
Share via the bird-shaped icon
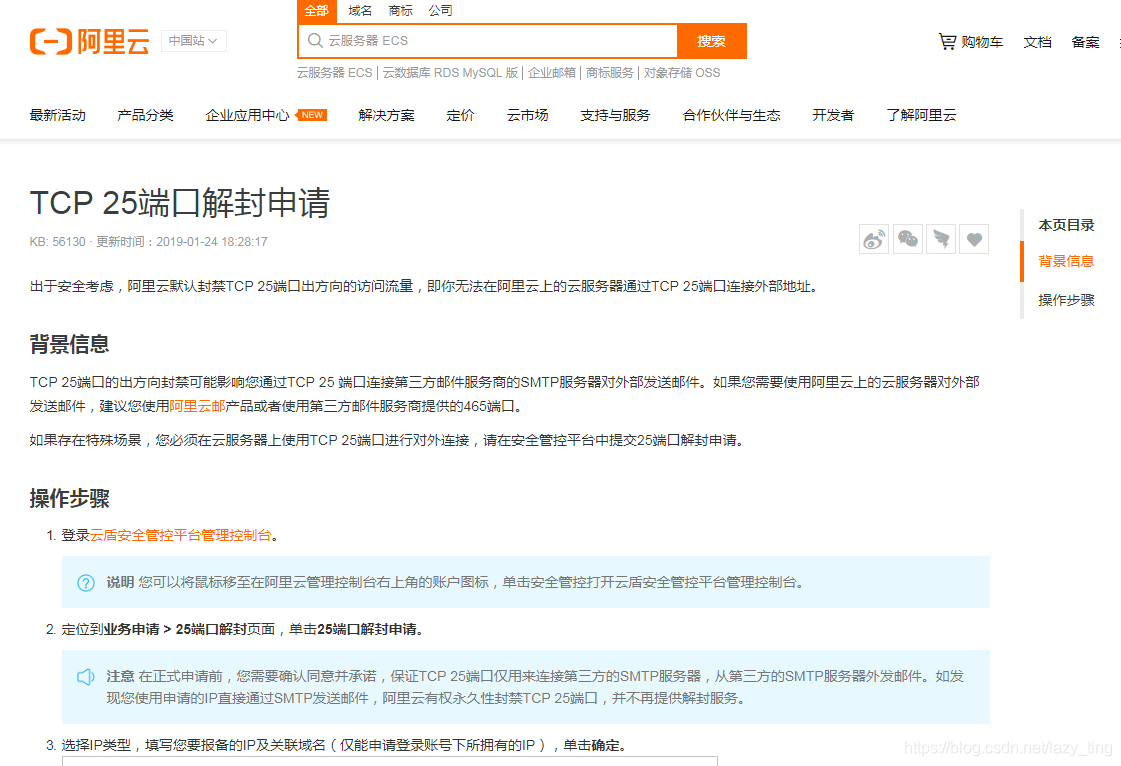[941, 239]
